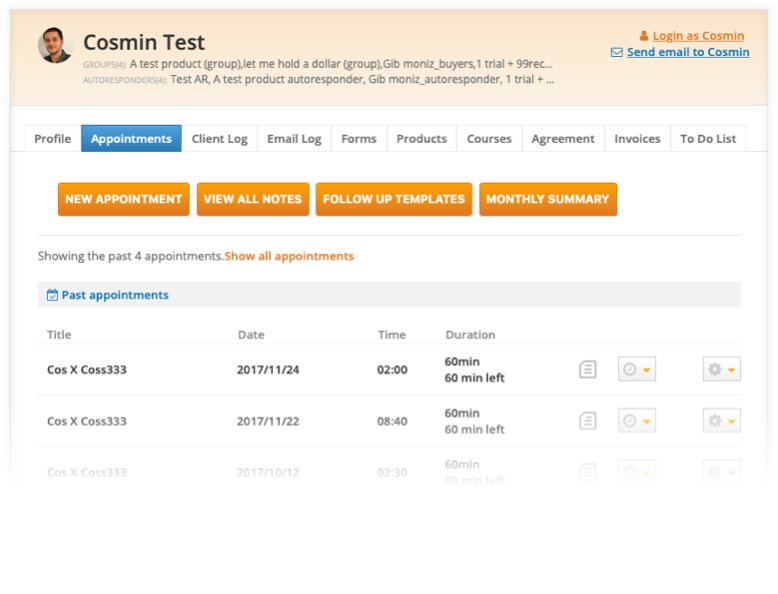Click the date 2017/11/24

[268, 370]
